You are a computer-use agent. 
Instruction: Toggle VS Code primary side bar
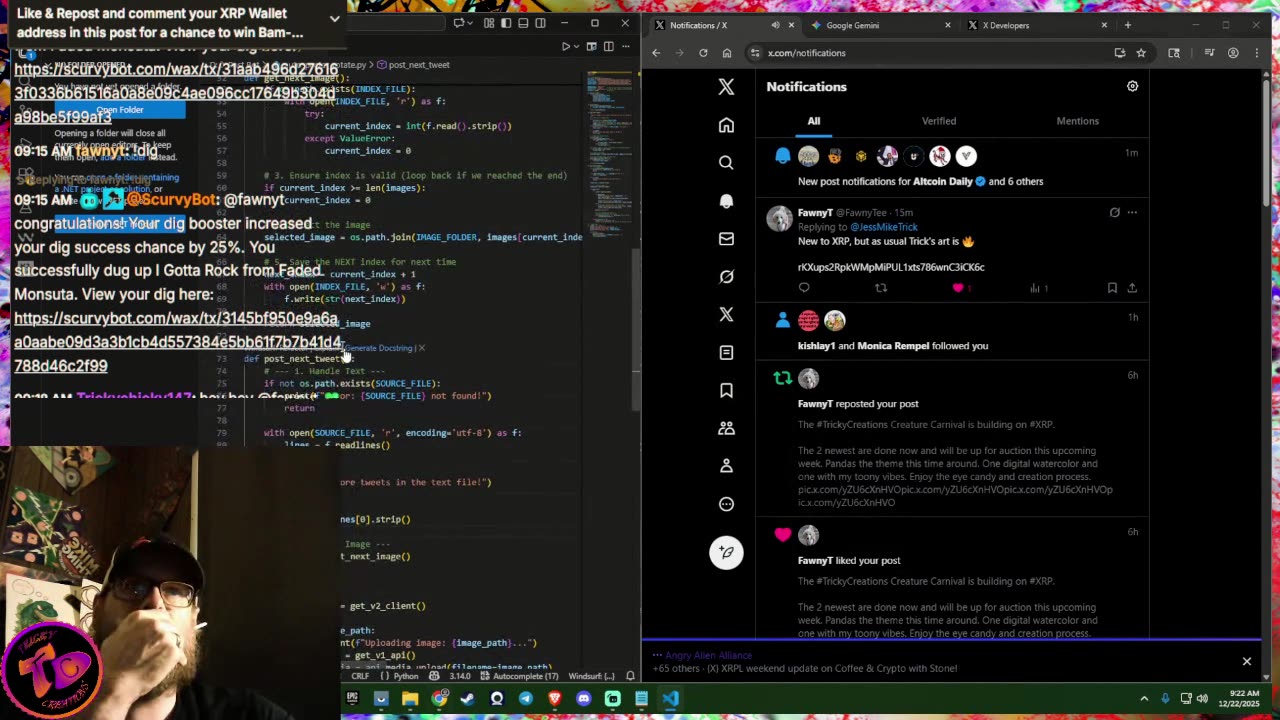(x=506, y=23)
